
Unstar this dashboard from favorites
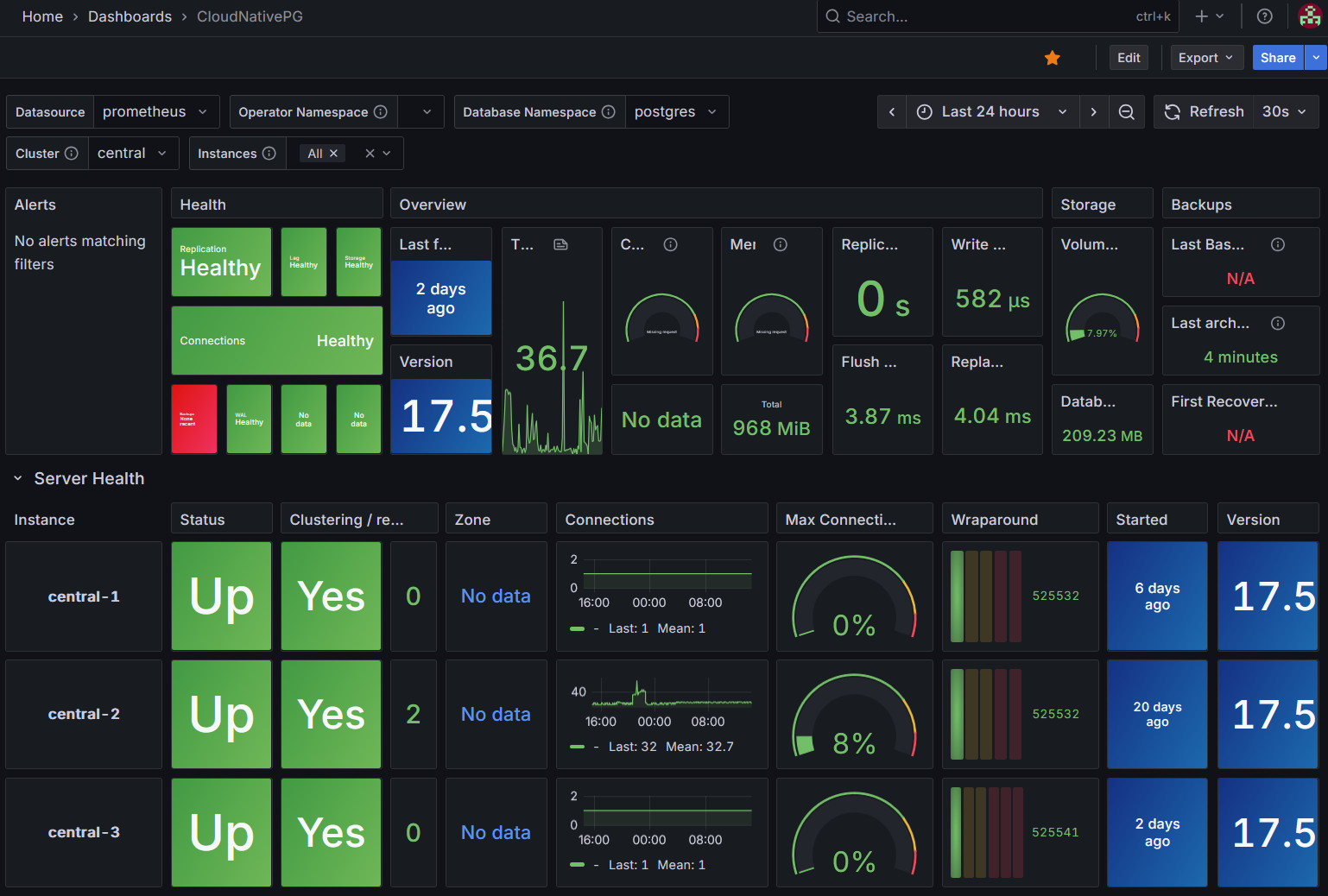tap(1052, 58)
